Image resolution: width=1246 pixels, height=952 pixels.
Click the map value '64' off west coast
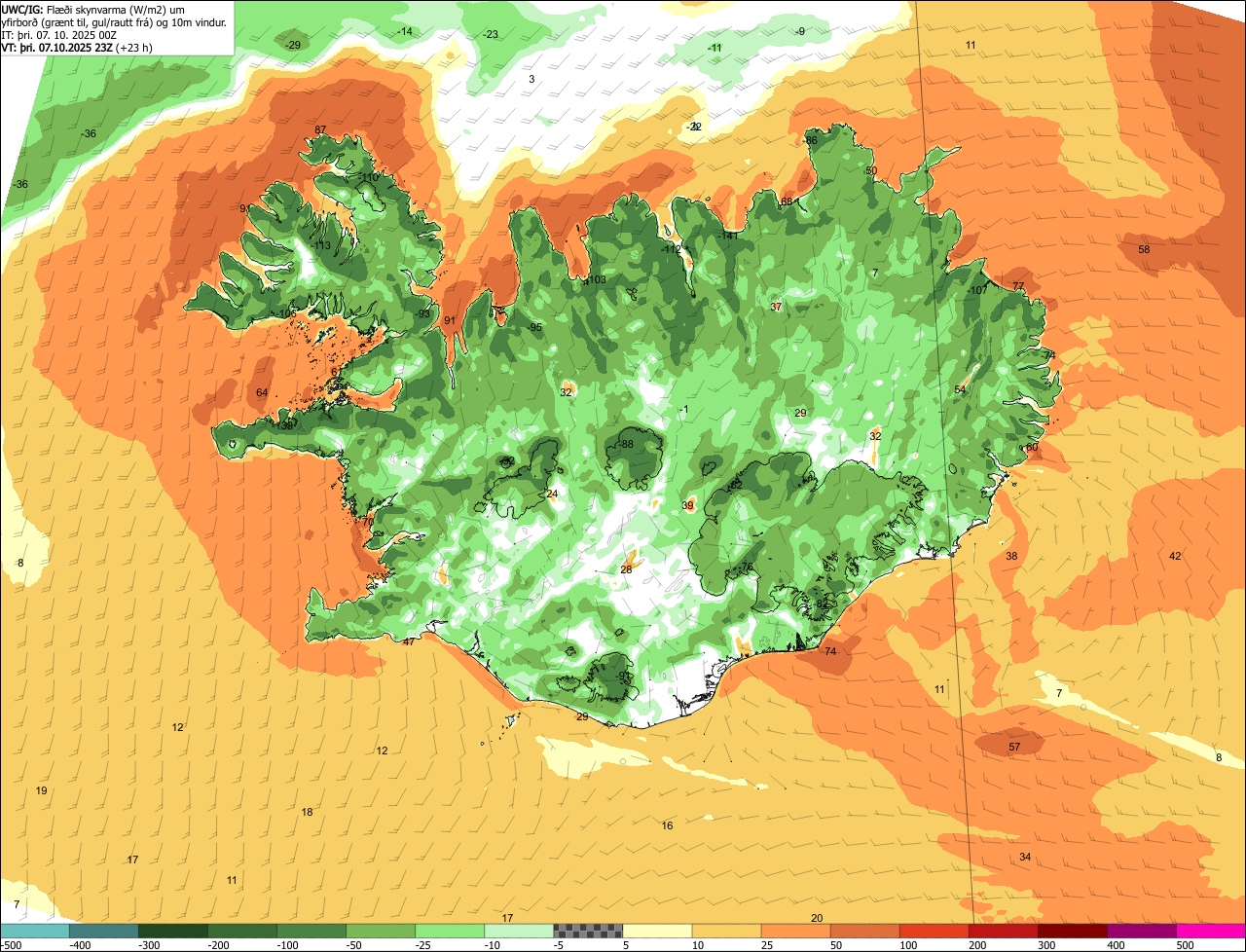[262, 392]
